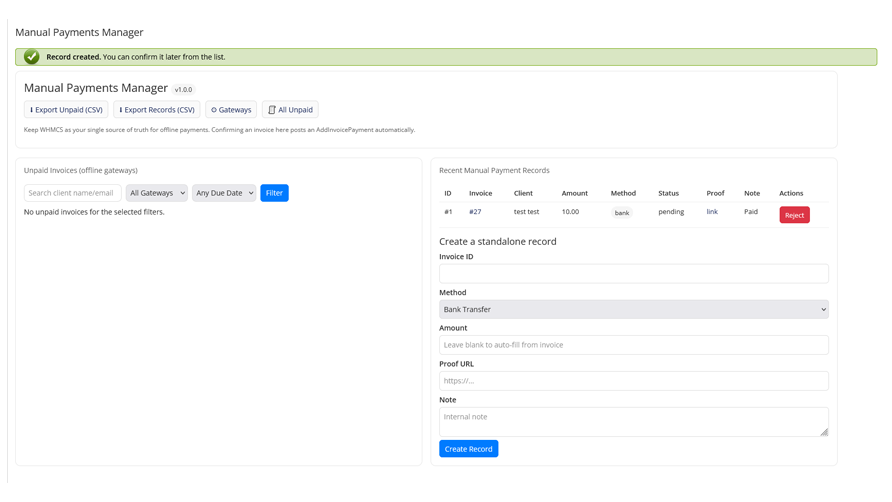Viewport: 892px width, 502px height.
Task: Open the Gateways settings button
Action: click(x=231, y=110)
